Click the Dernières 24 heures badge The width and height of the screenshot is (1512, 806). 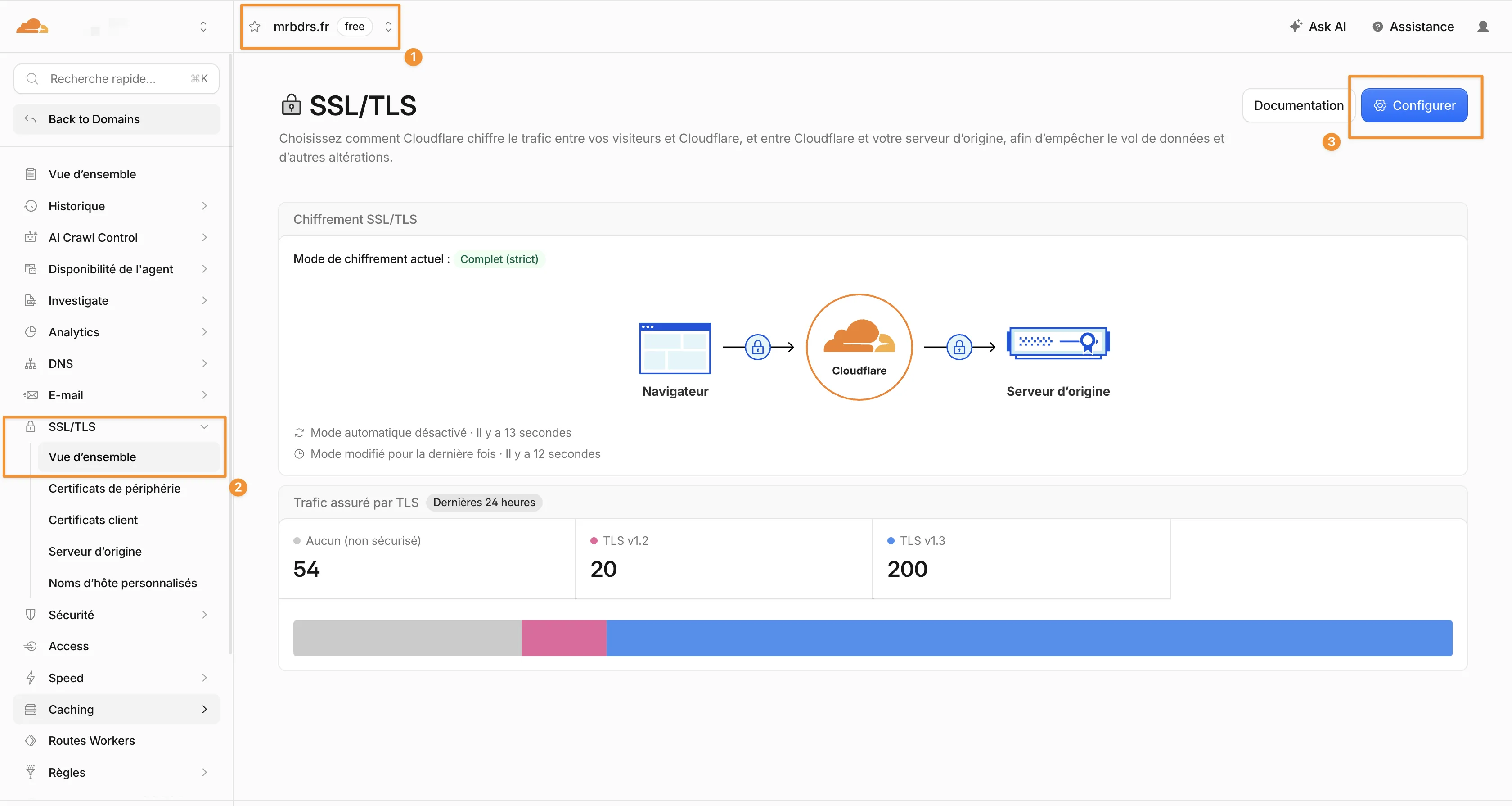click(x=484, y=503)
